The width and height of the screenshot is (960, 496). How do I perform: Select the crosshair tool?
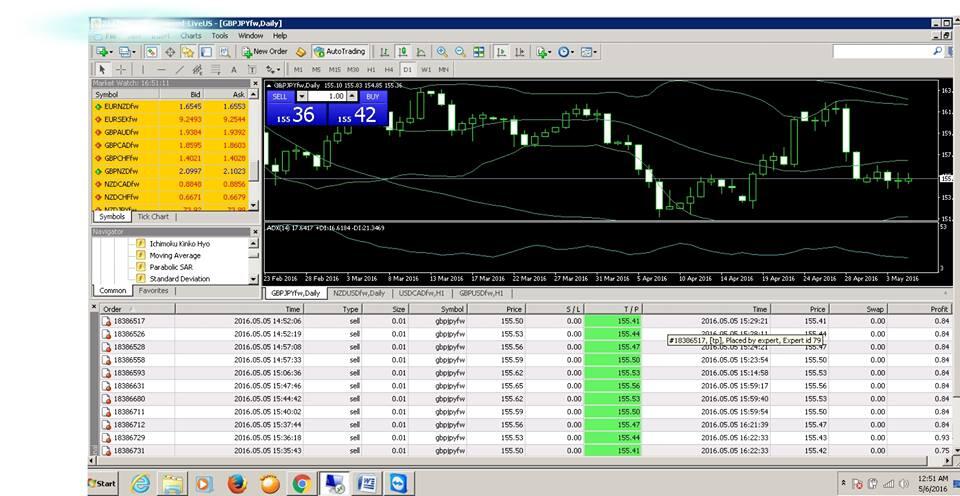pos(121,69)
